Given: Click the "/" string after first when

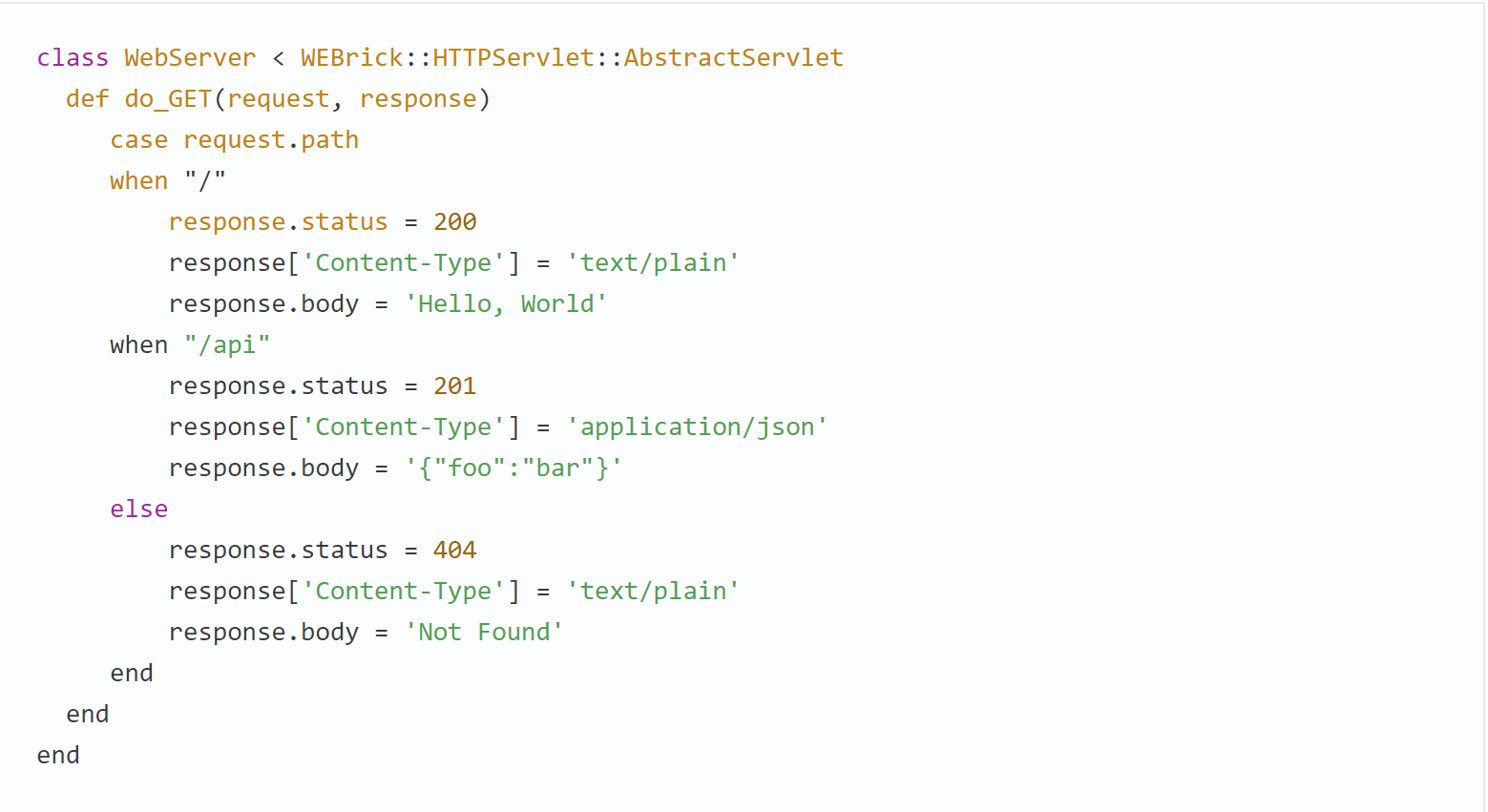Looking at the screenshot, I should (x=205, y=181).
